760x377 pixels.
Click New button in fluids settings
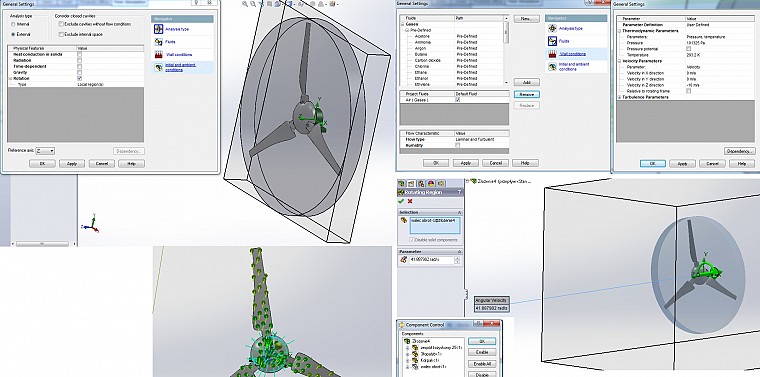click(x=527, y=18)
